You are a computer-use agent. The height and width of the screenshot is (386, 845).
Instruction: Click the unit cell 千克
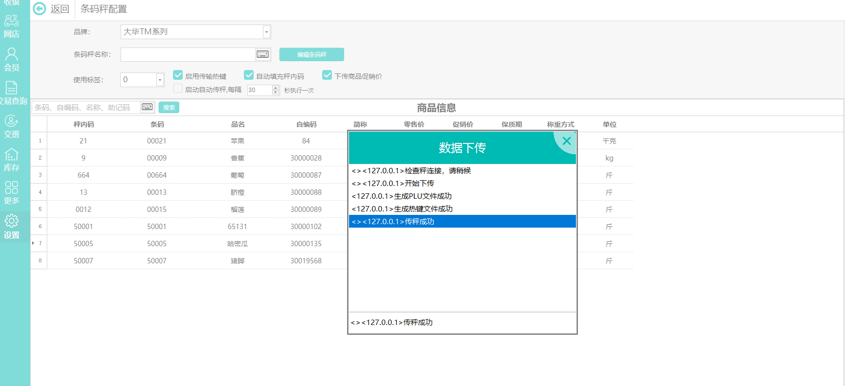click(x=609, y=141)
